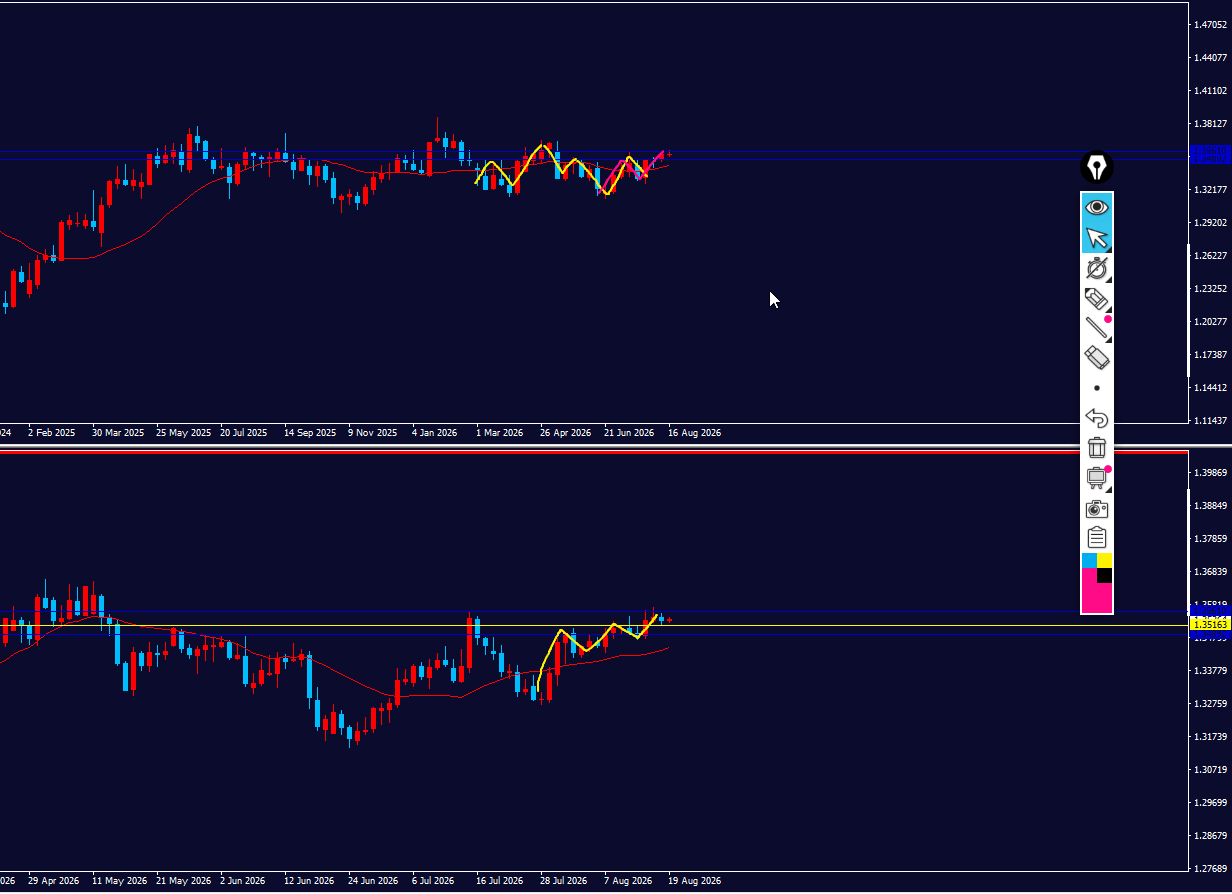Pick the yellow color swatch

click(1105, 561)
